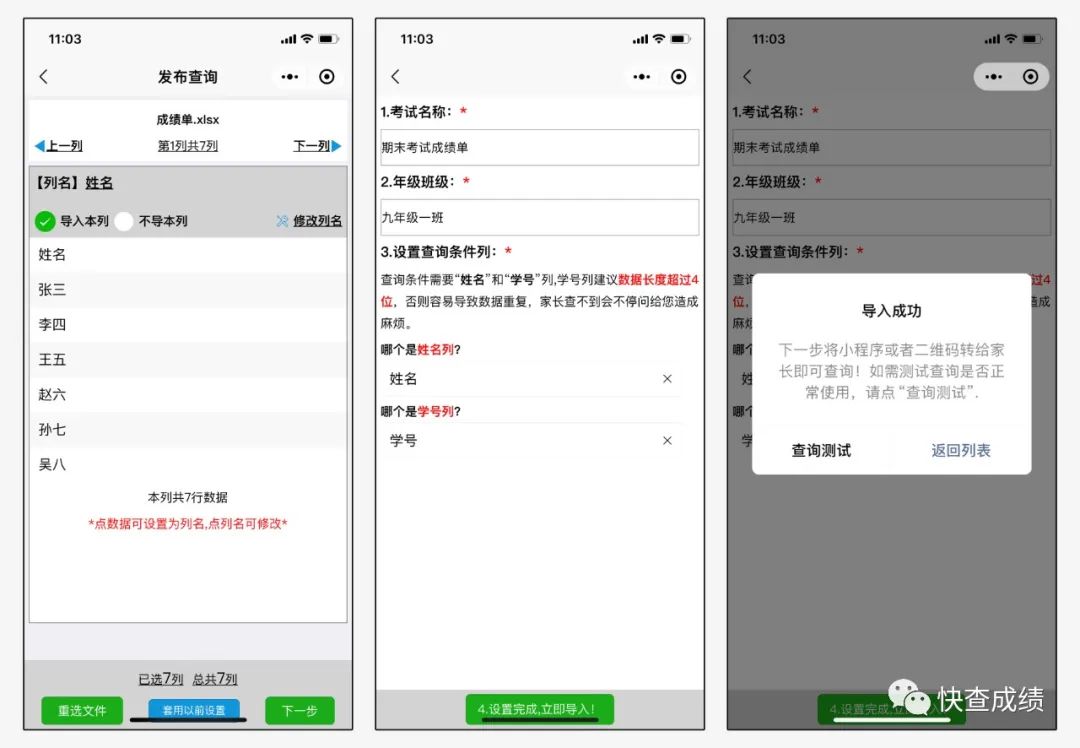The height and width of the screenshot is (748, 1080).
Task: Click 4.设置完成,立即导入! button
Action: coord(539,709)
